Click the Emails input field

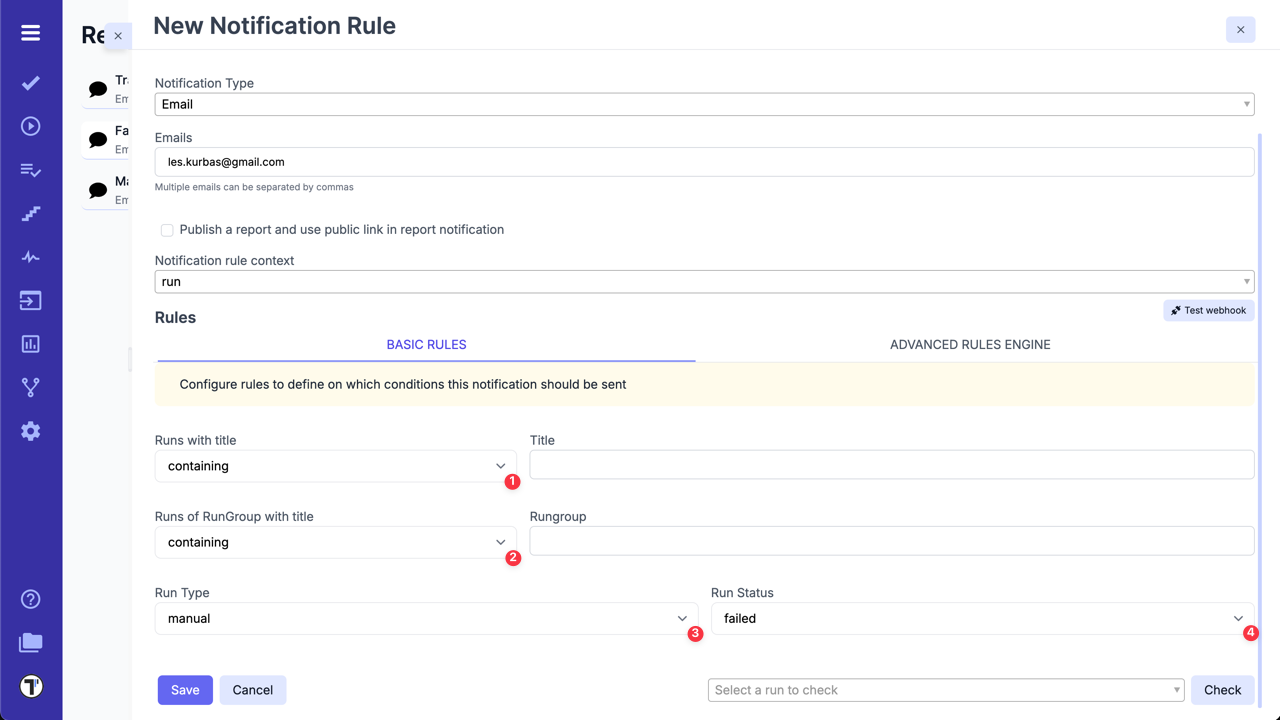tap(703, 161)
